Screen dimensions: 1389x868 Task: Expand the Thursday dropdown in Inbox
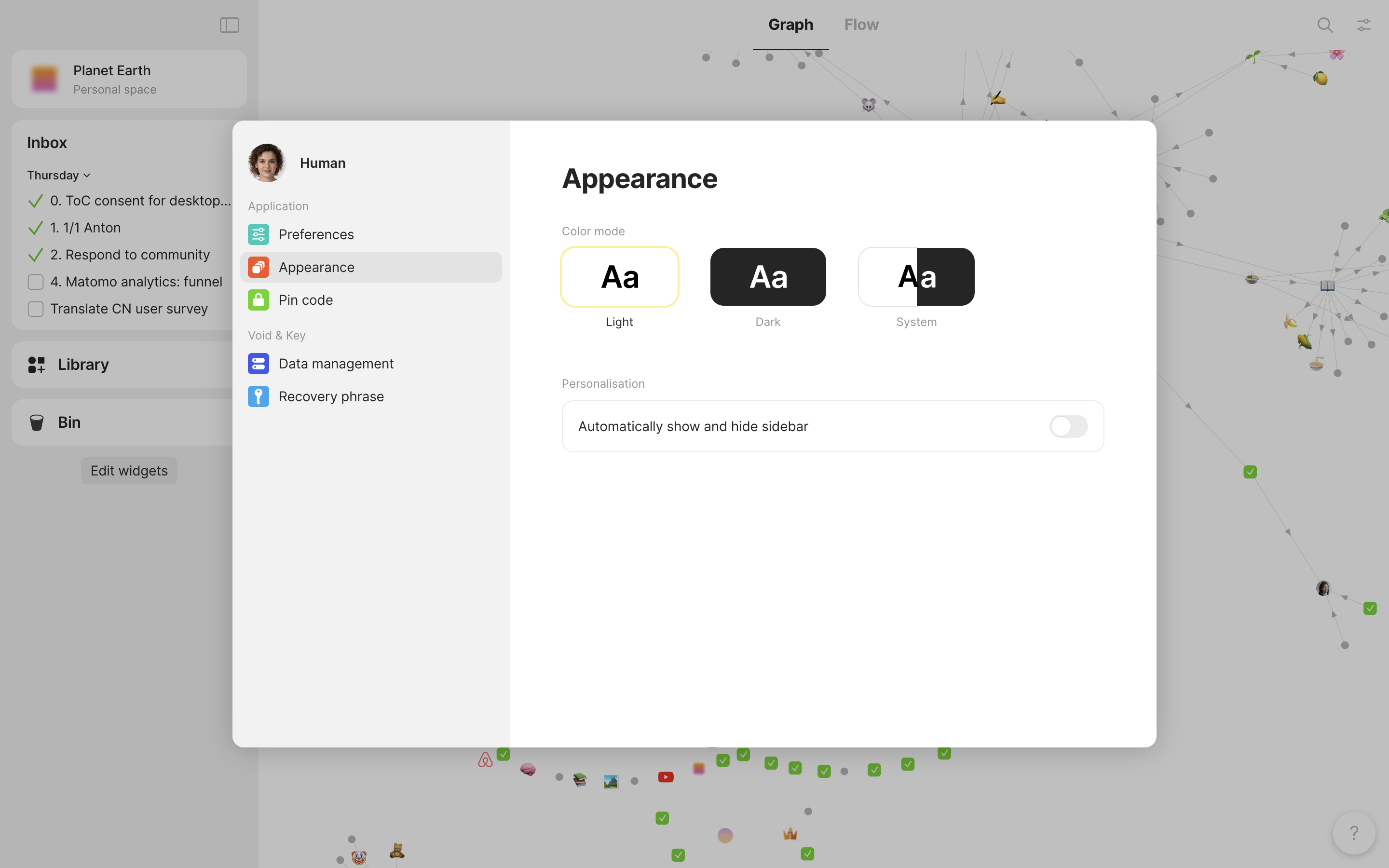(58, 175)
